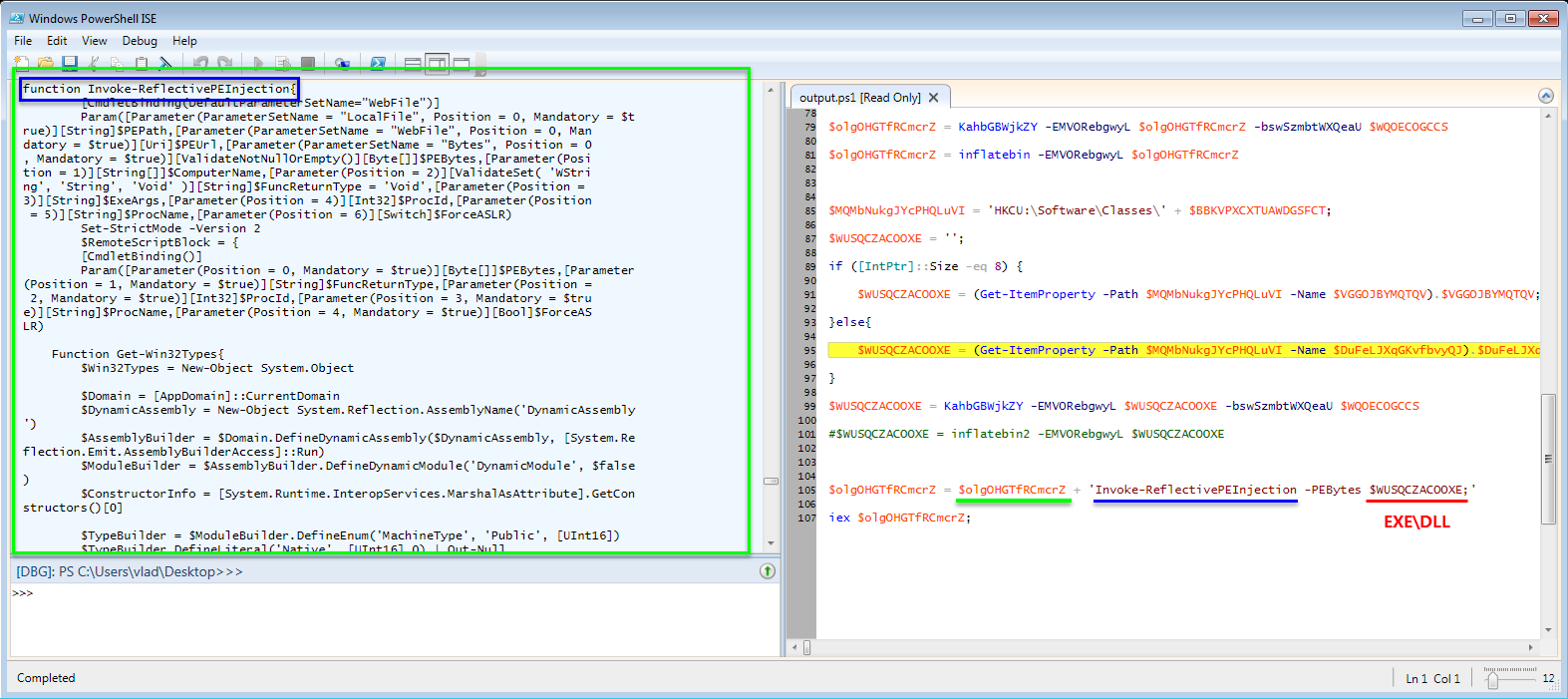Open the Help menu

(x=184, y=41)
